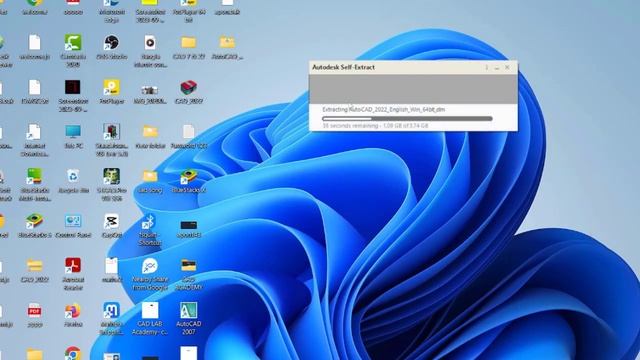Select the media file with play symbol
This screenshot has height=360, width=640.
tap(150, 42)
